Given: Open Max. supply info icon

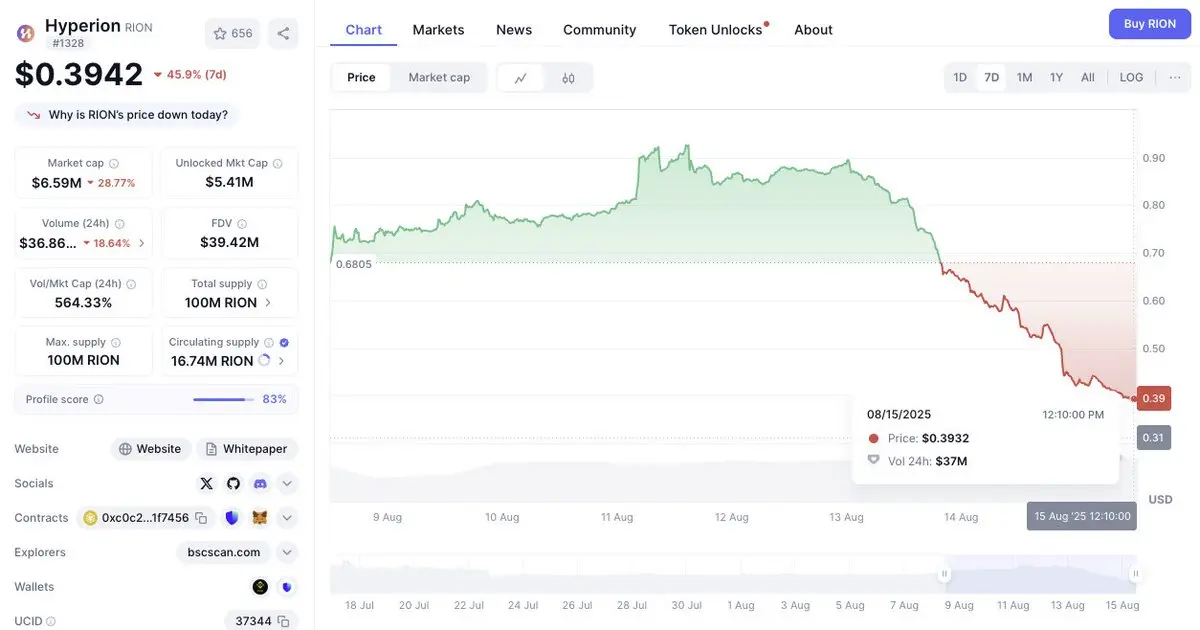Looking at the screenshot, I should click(115, 342).
